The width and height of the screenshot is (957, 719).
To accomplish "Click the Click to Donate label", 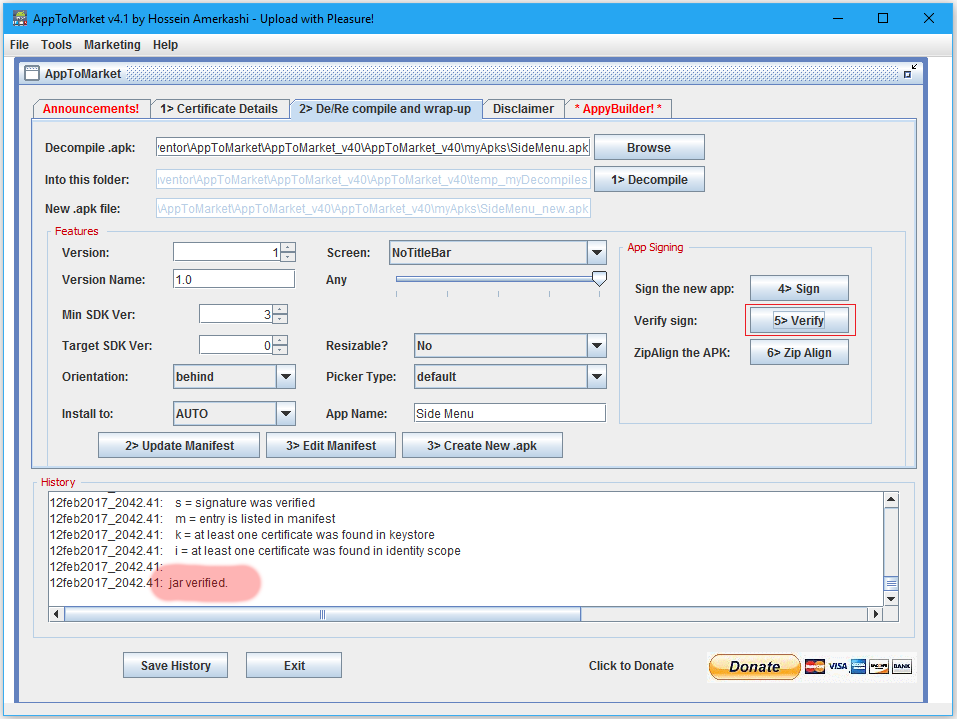I will point(631,665).
